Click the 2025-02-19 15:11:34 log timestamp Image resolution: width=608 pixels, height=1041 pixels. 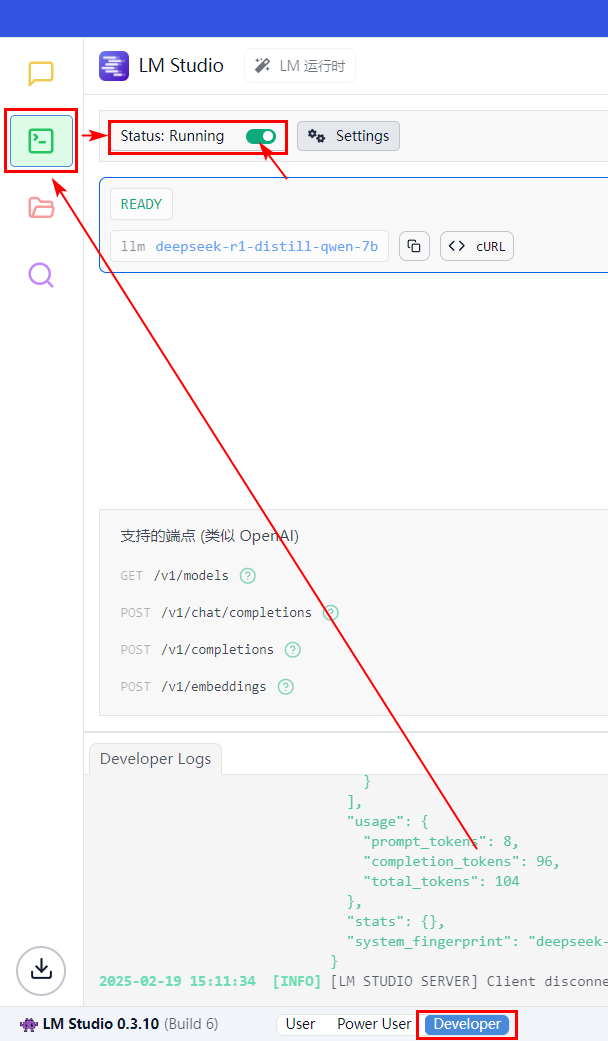177,981
